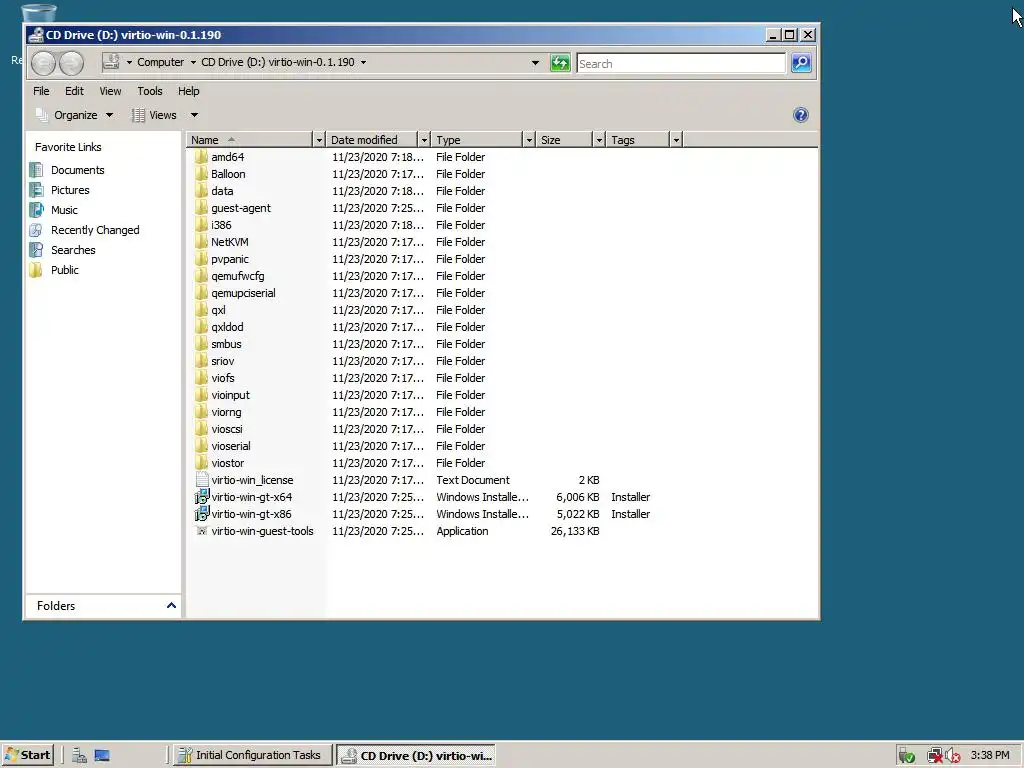The image size is (1024, 768).
Task: Select the guest-agent folder name
Action: (241, 208)
